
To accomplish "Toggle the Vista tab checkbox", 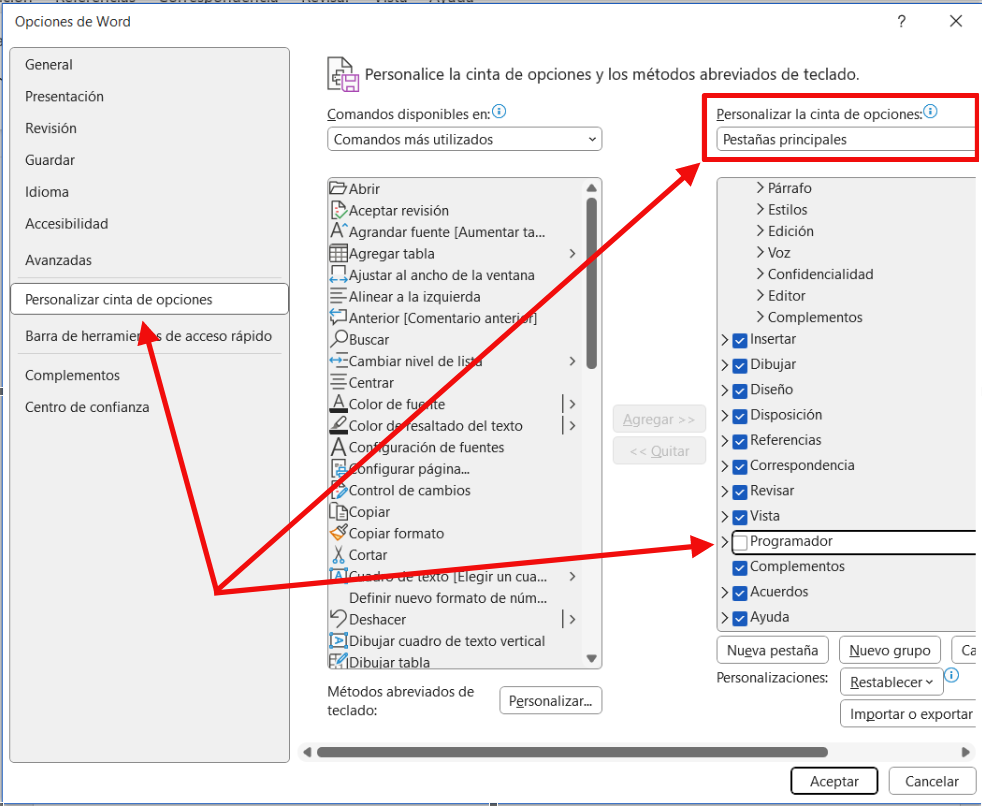I will (740, 517).
